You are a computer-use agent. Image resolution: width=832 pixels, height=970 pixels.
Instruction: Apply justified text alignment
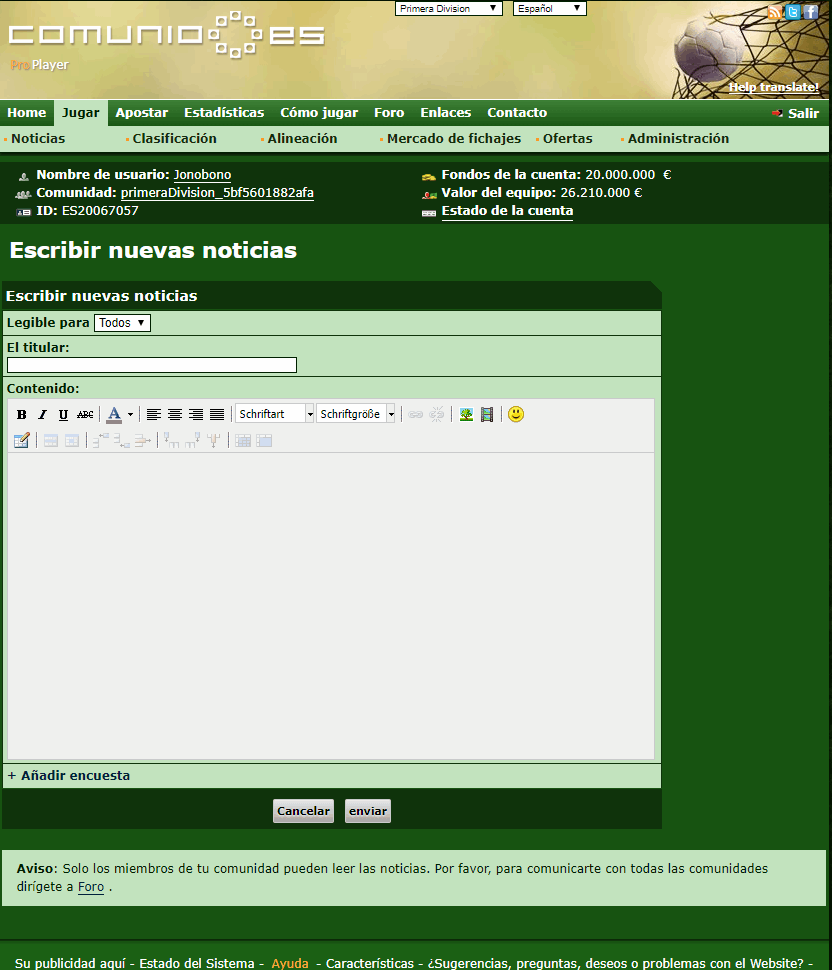click(217, 415)
